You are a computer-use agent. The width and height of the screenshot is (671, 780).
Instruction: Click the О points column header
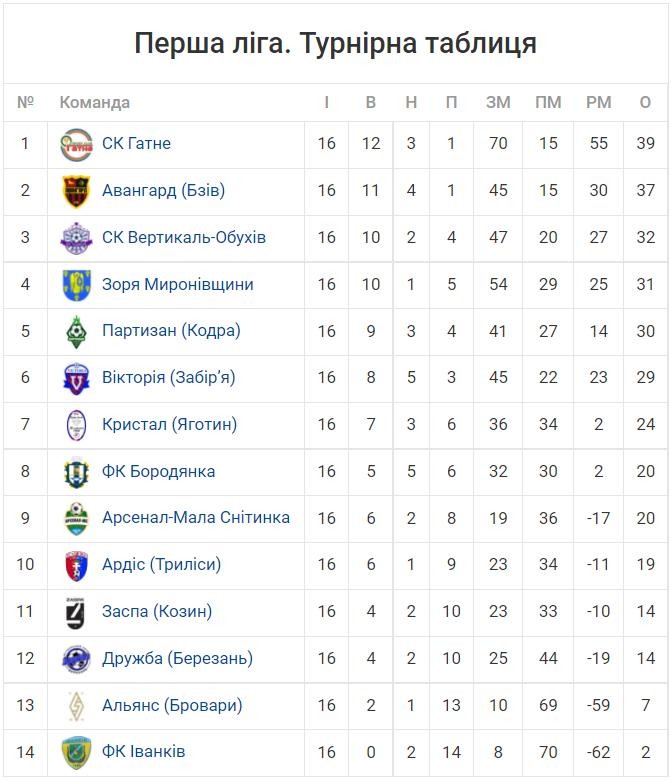[645, 102]
